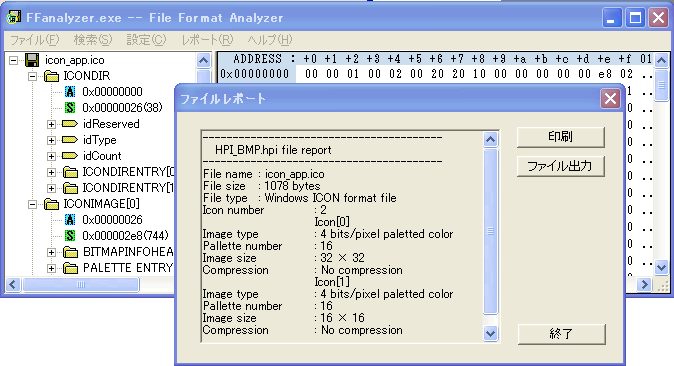674x366 pixels.
Task: Click the hex byte e8 in the first row
Action: point(605,74)
